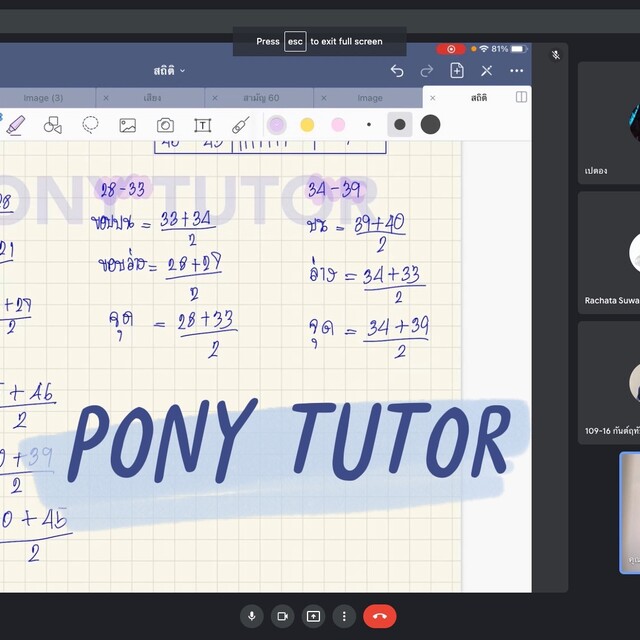Close the สามัญ 60 tab
Viewport: 640px width, 640px height.
[x=215, y=98]
